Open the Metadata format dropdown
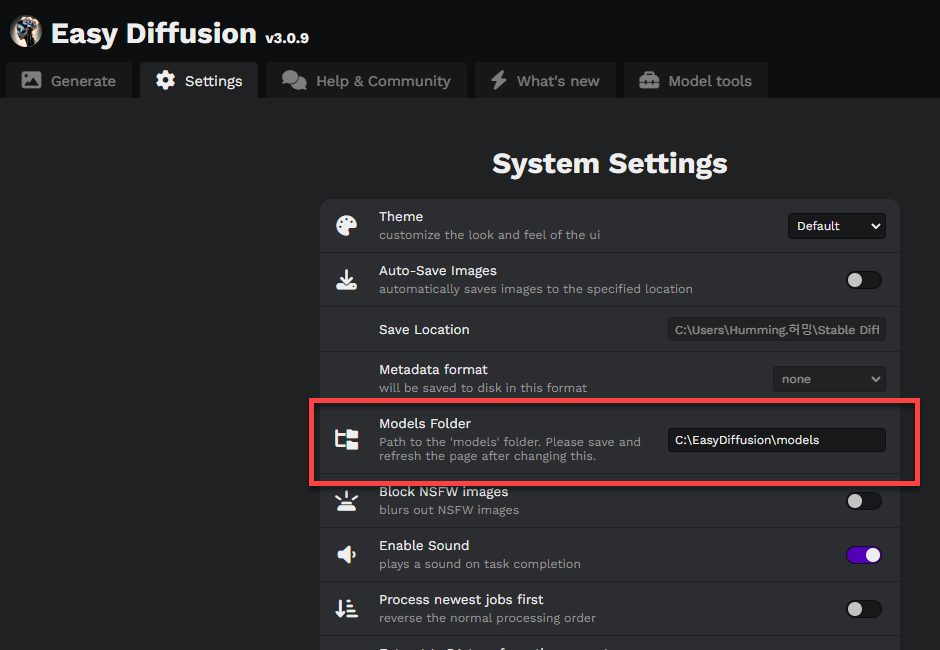Viewport: 940px width, 650px height. pyautogui.click(x=830, y=379)
